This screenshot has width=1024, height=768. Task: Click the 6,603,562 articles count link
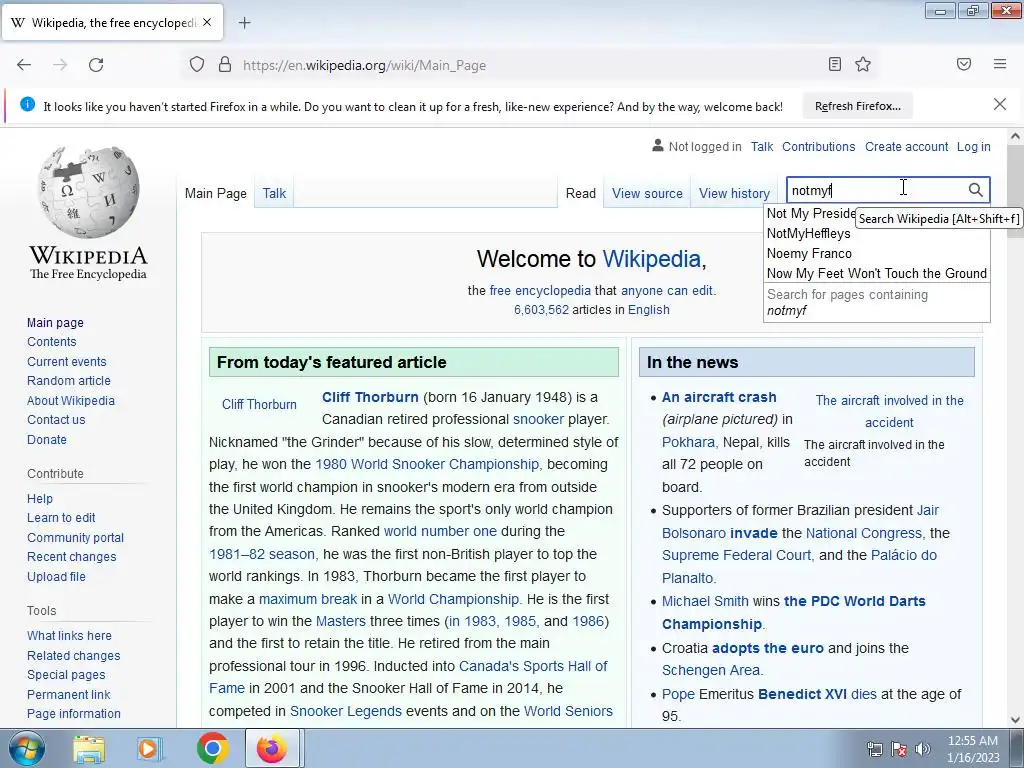(541, 310)
